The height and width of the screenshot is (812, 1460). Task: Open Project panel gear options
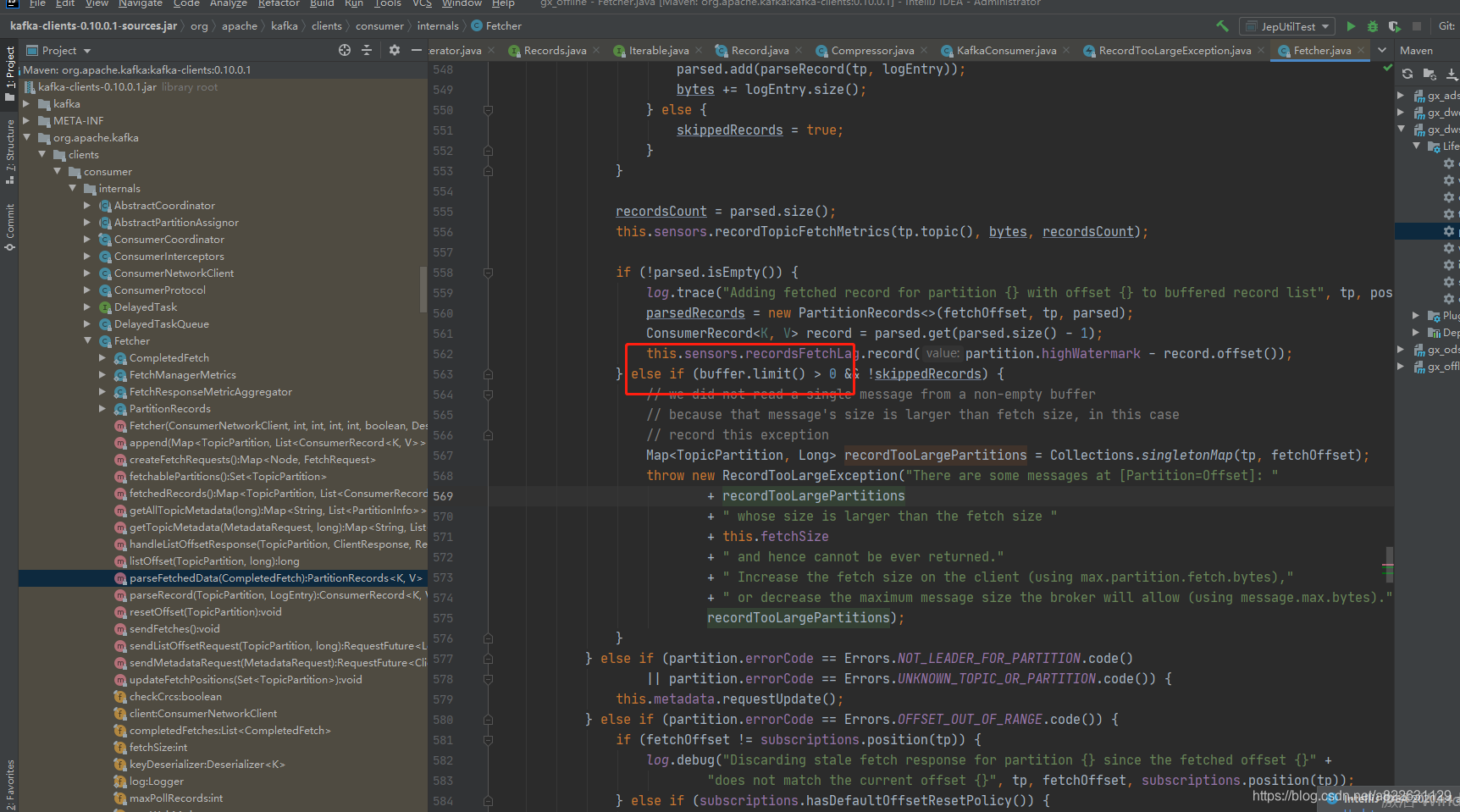pyautogui.click(x=395, y=51)
